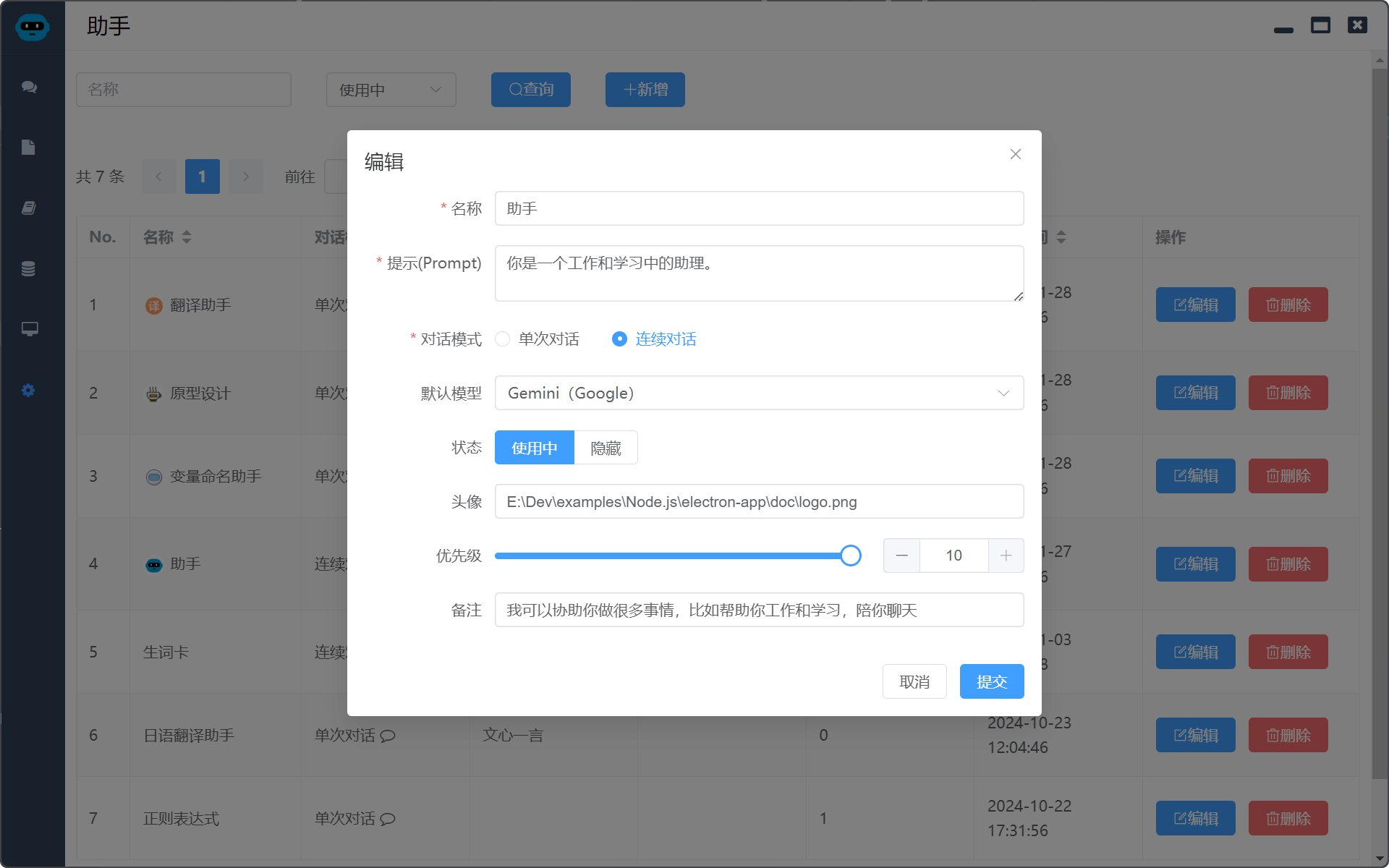Open the book sidebar icon
1389x868 pixels.
28,208
